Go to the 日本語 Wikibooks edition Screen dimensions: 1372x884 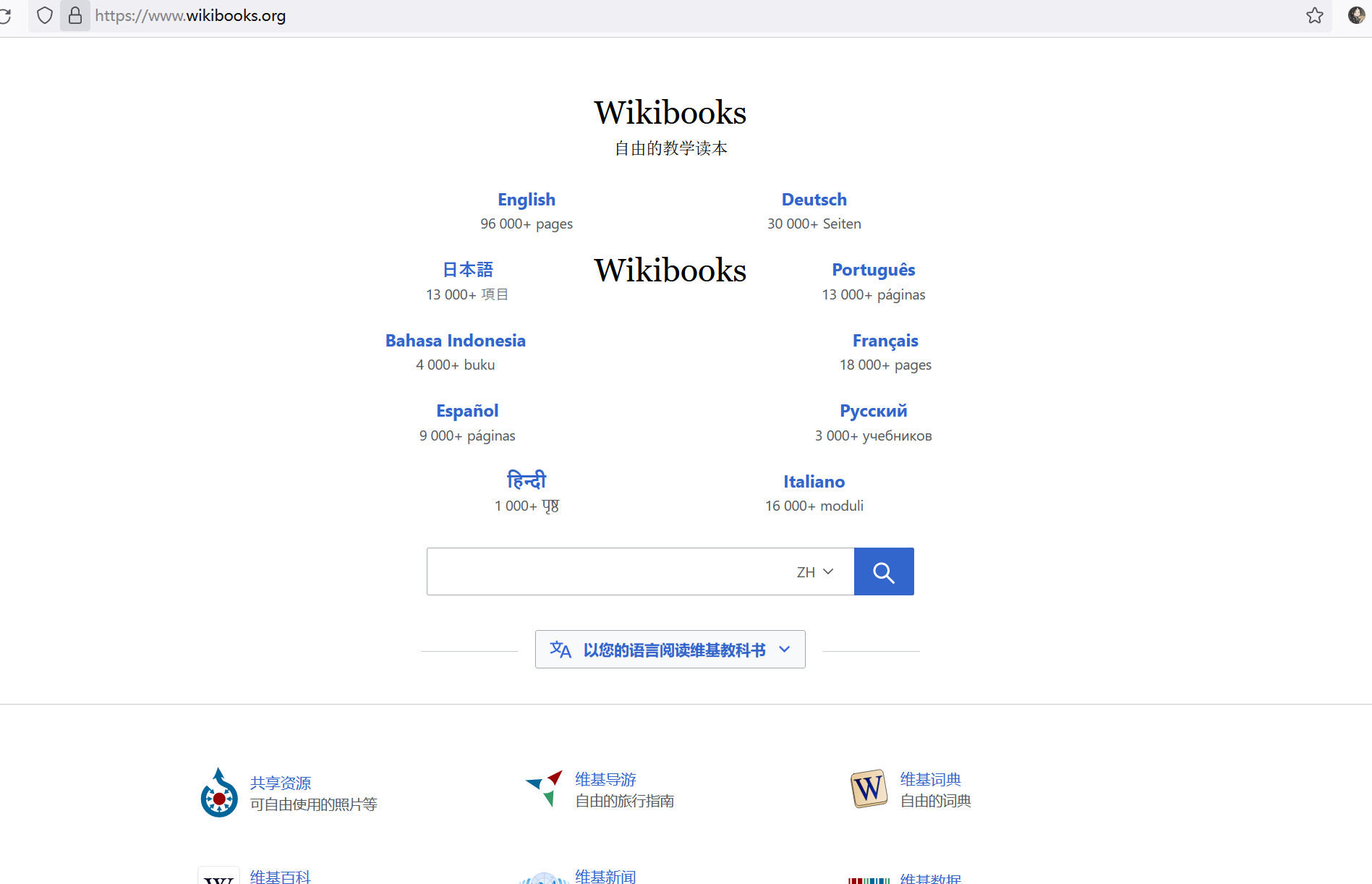(467, 270)
